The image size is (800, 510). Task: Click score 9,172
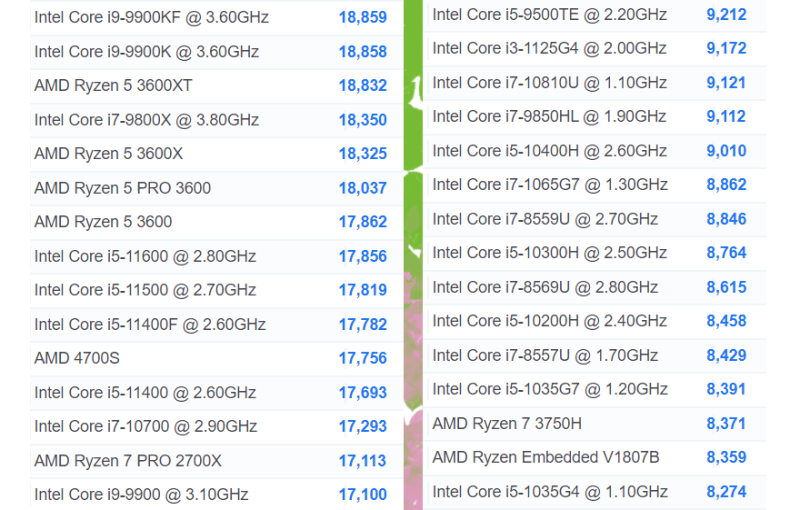pos(727,48)
